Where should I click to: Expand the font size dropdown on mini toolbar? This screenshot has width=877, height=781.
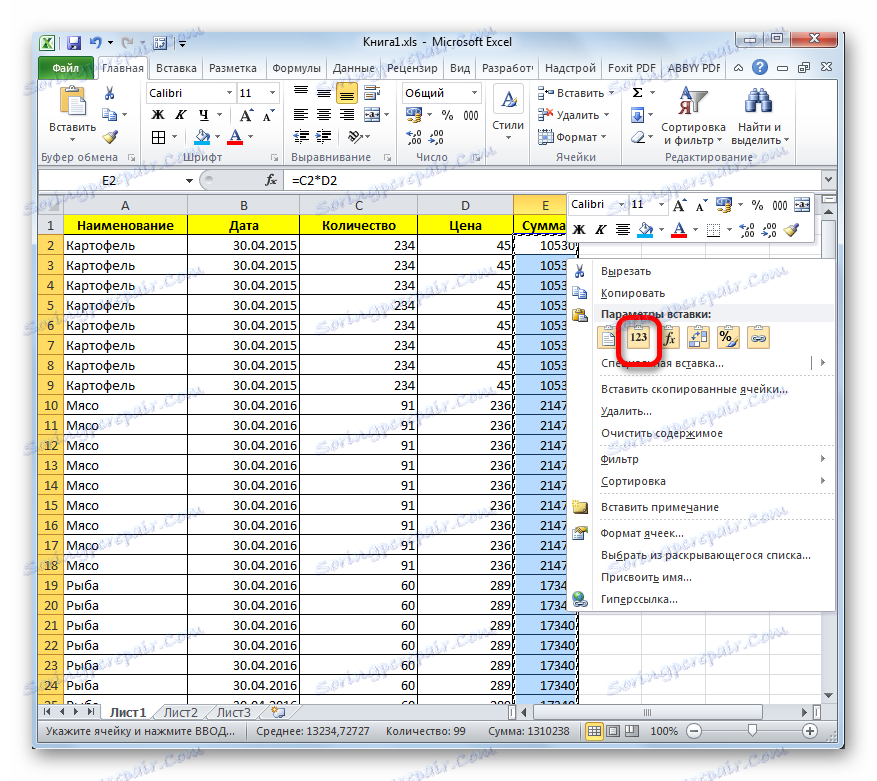(659, 206)
